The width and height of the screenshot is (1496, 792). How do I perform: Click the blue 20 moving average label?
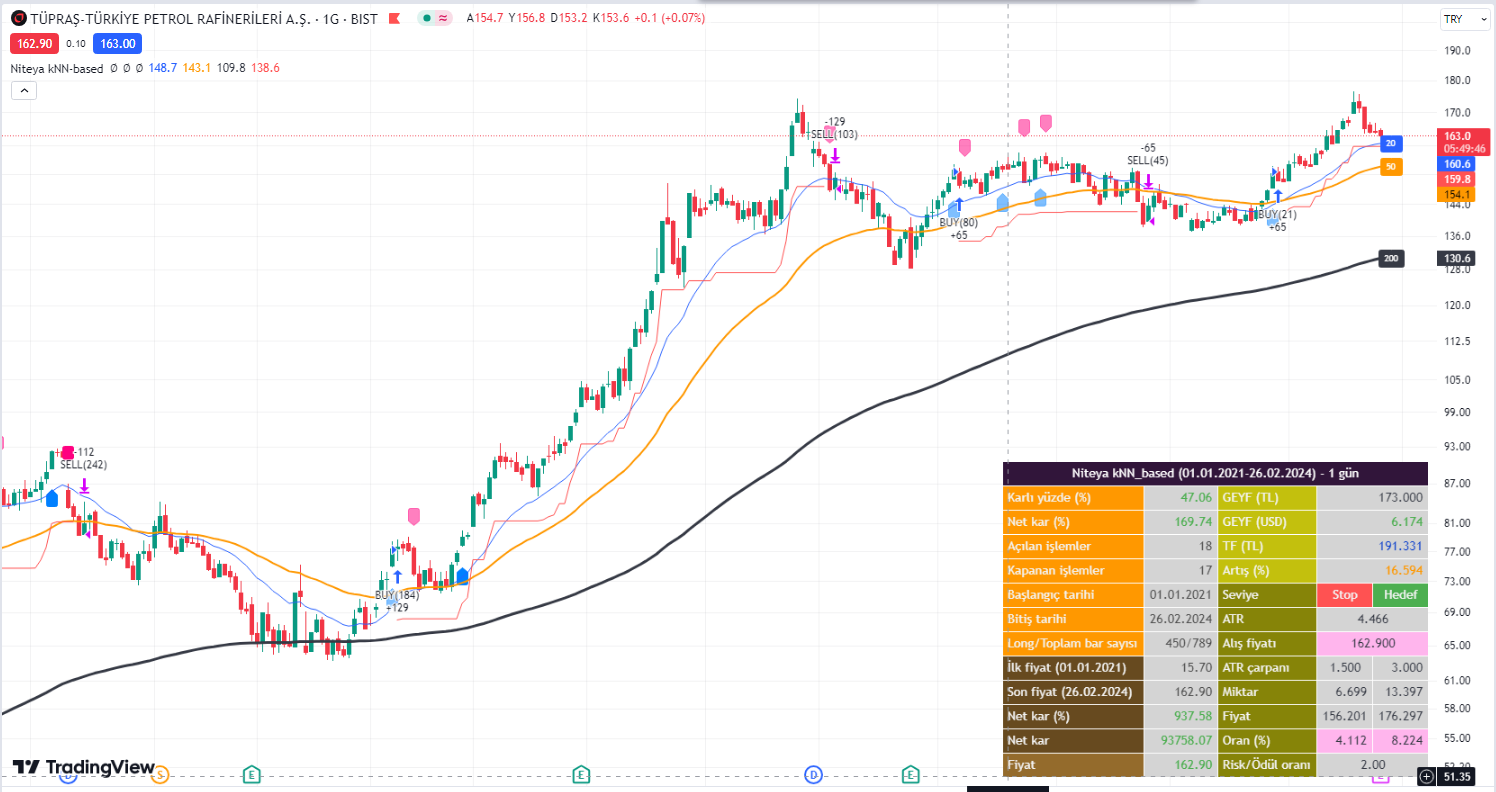point(1390,144)
